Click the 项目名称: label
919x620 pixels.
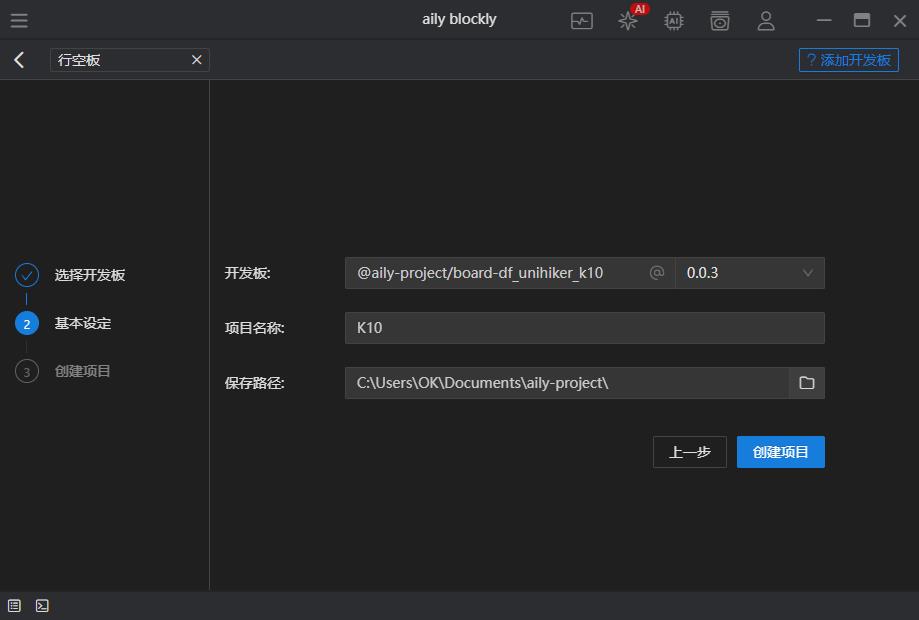[x=254, y=328]
